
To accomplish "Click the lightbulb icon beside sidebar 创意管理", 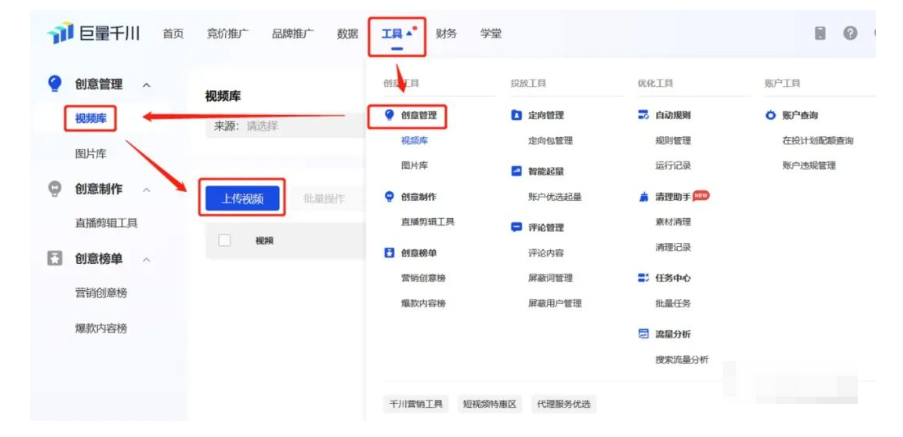I will 54,83.
